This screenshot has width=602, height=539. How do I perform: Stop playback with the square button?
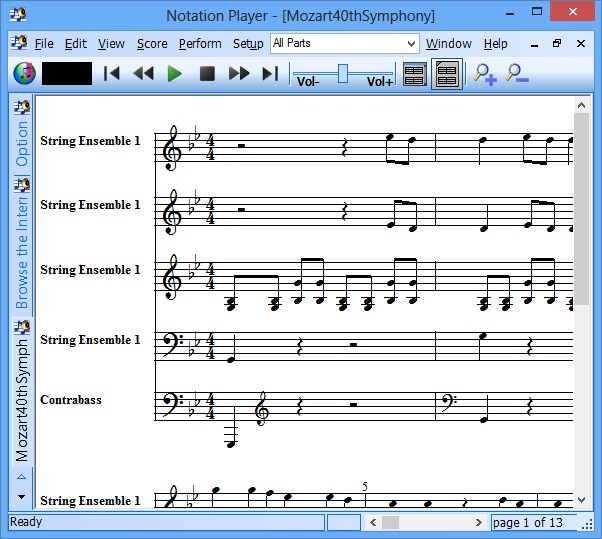(x=207, y=73)
